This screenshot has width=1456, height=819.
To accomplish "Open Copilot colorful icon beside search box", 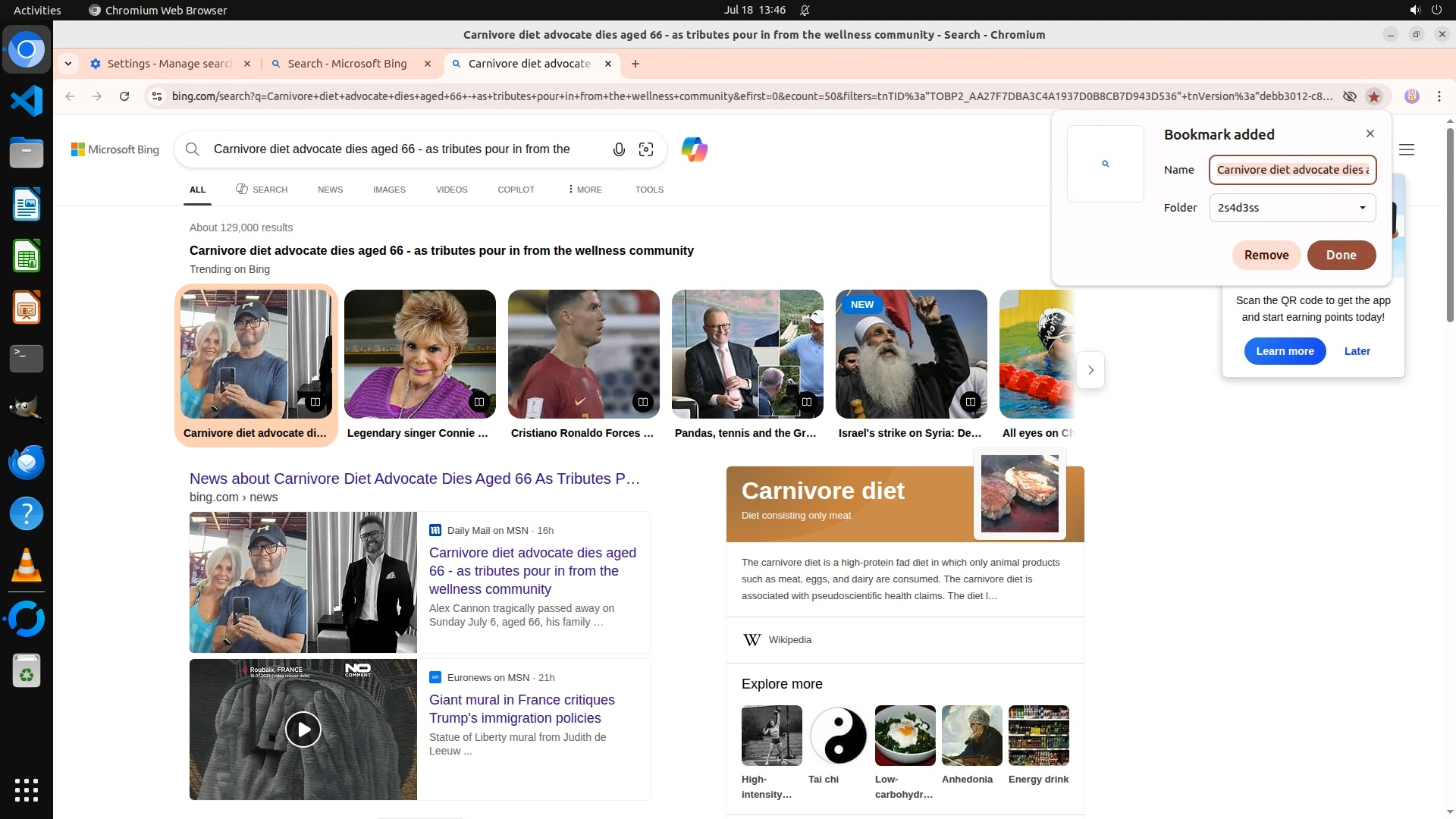I will [x=694, y=149].
